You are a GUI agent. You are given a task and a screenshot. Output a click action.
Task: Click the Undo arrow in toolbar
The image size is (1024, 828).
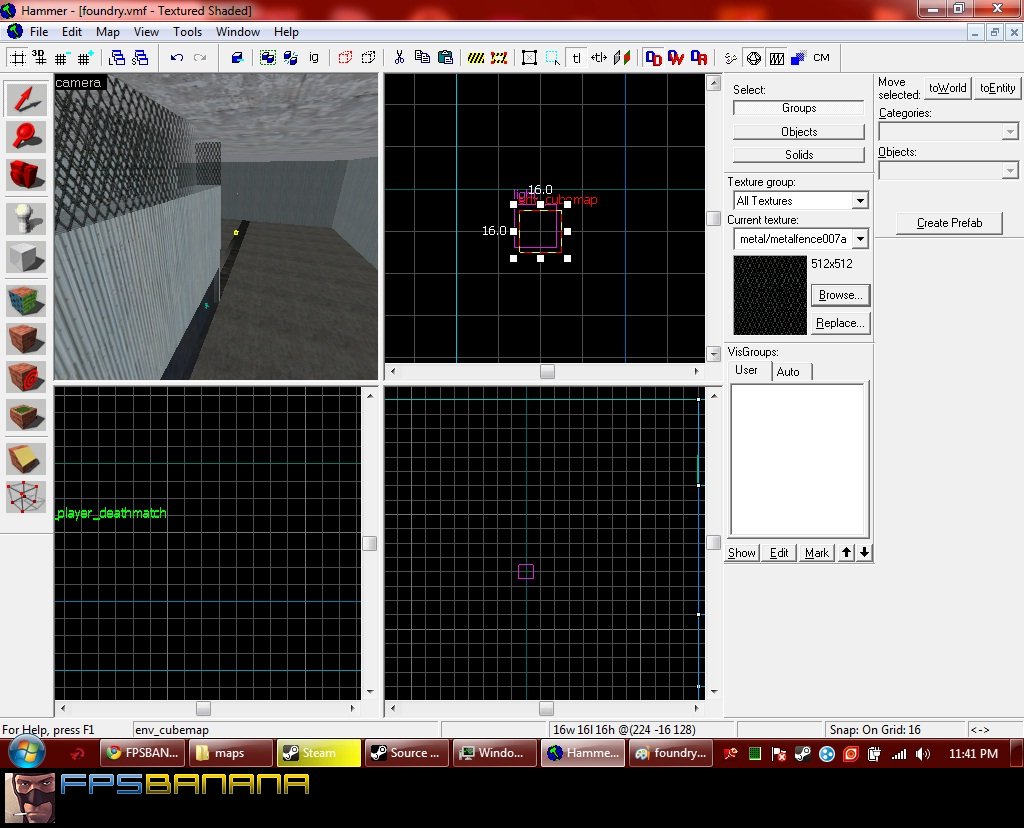pos(177,58)
